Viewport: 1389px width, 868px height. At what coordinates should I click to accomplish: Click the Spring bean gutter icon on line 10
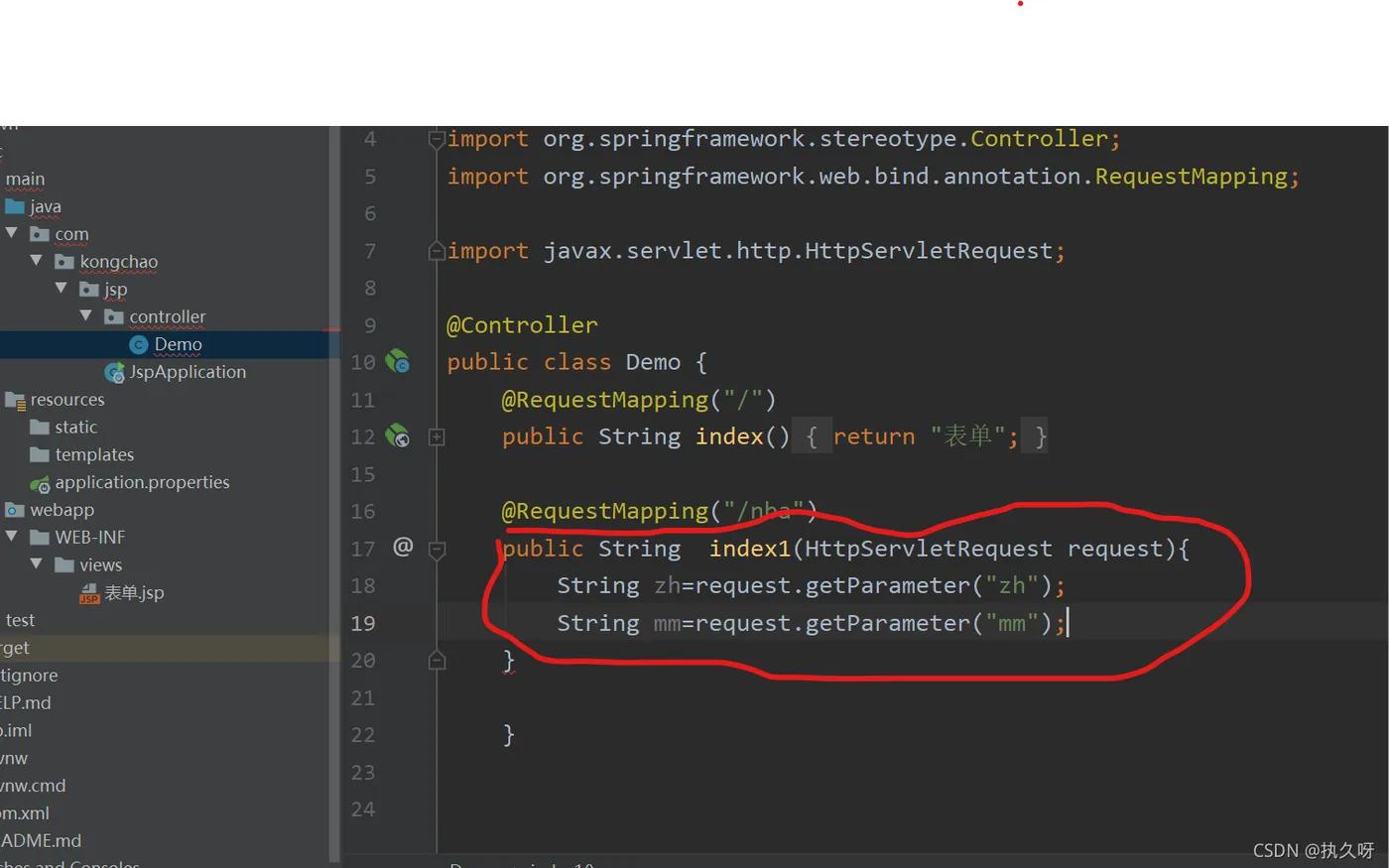pyautogui.click(x=397, y=361)
